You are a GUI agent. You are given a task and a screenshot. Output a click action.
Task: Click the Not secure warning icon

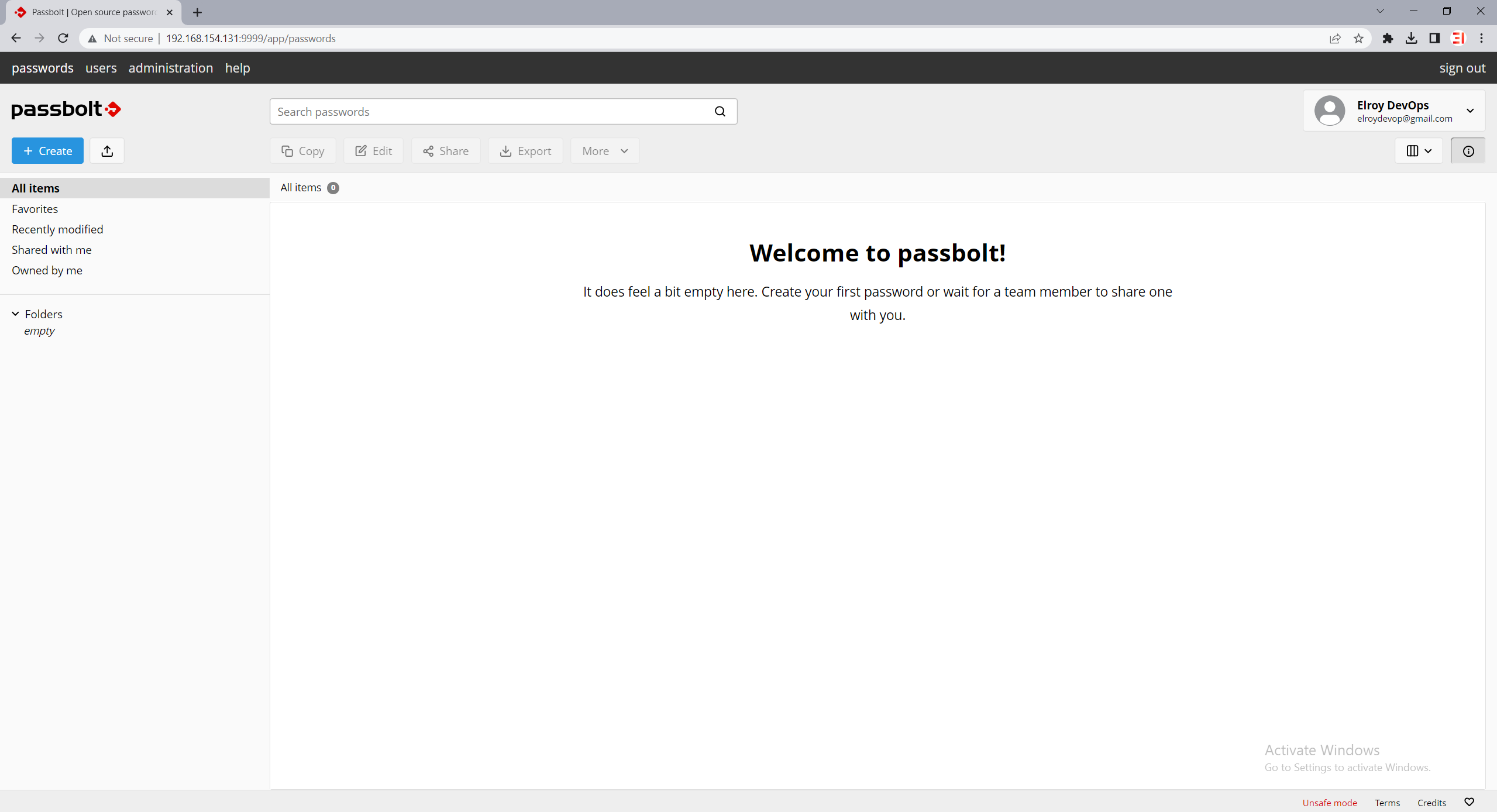92,39
